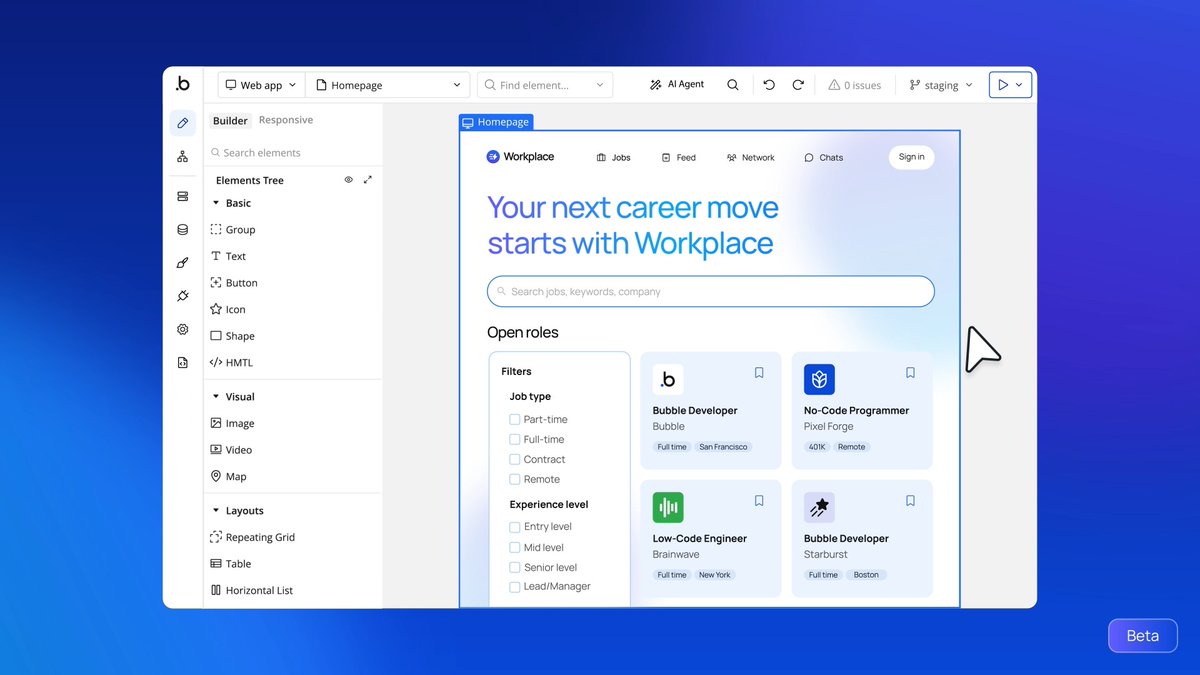This screenshot has width=1200, height=675.
Task: Go to Network in the page nav
Action: click(751, 158)
